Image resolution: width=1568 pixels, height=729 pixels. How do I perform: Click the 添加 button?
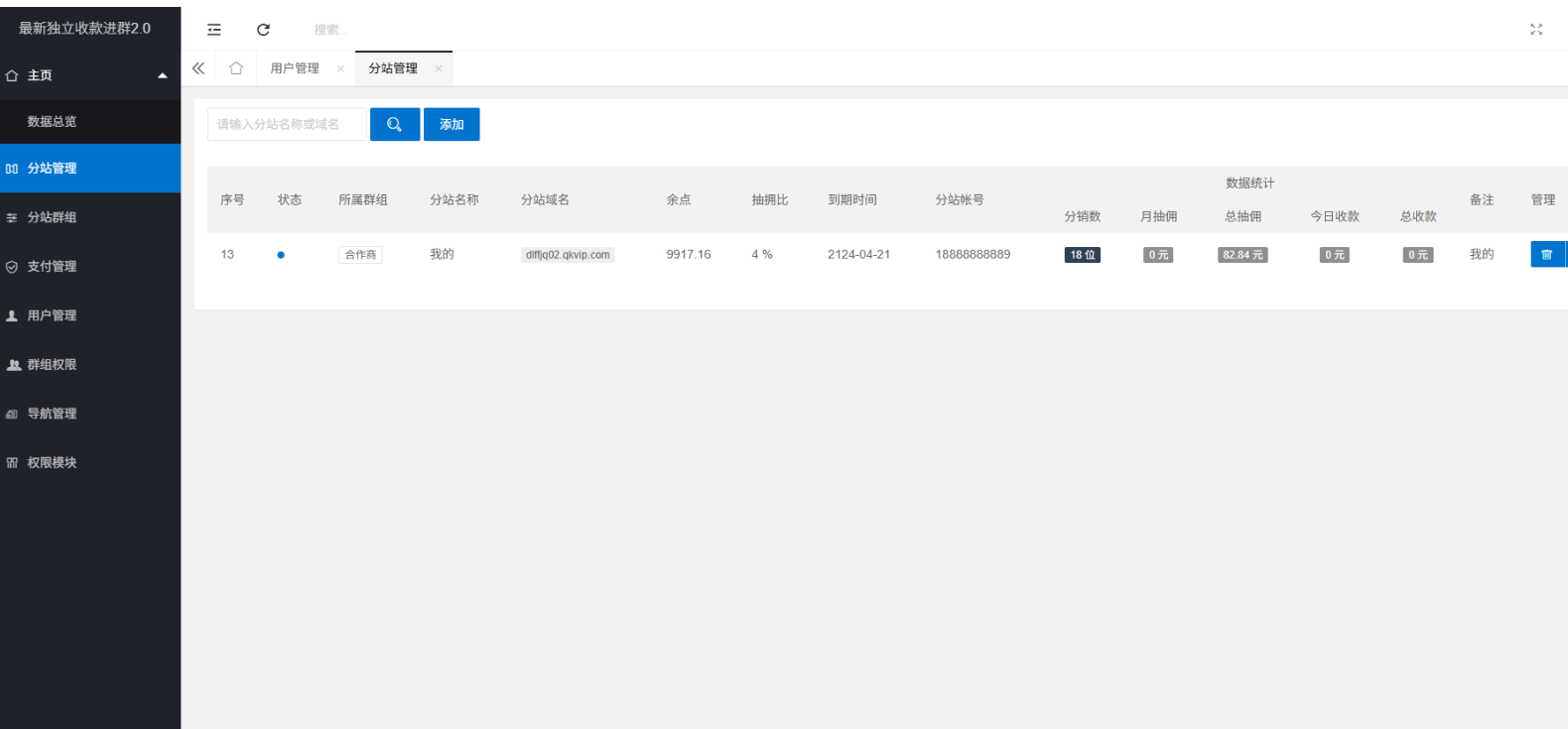452,124
